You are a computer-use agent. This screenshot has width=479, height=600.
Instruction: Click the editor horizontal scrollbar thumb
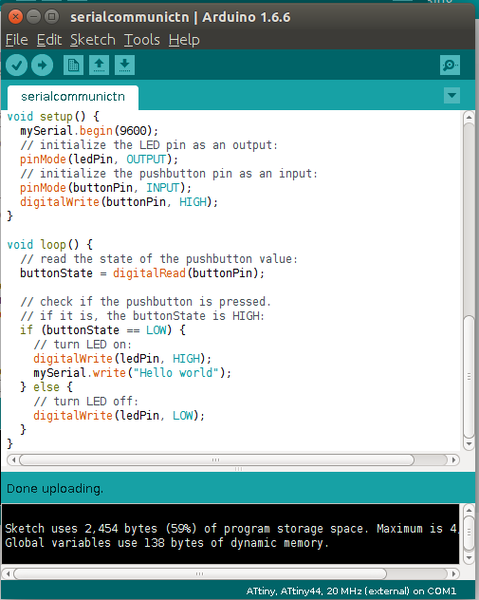coord(217,460)
